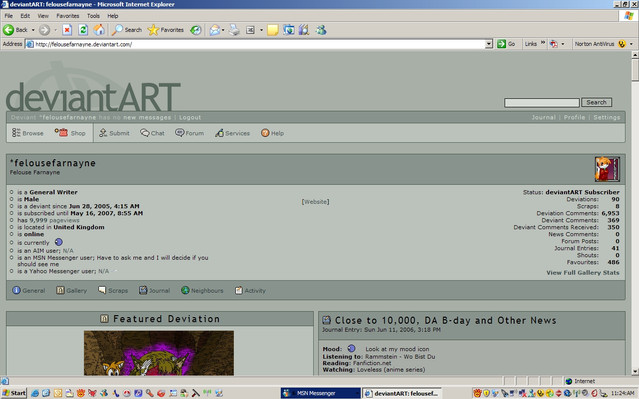Click the History toolbar icon
The height and width of the screenshot is (399, 639).
(196, 30)
